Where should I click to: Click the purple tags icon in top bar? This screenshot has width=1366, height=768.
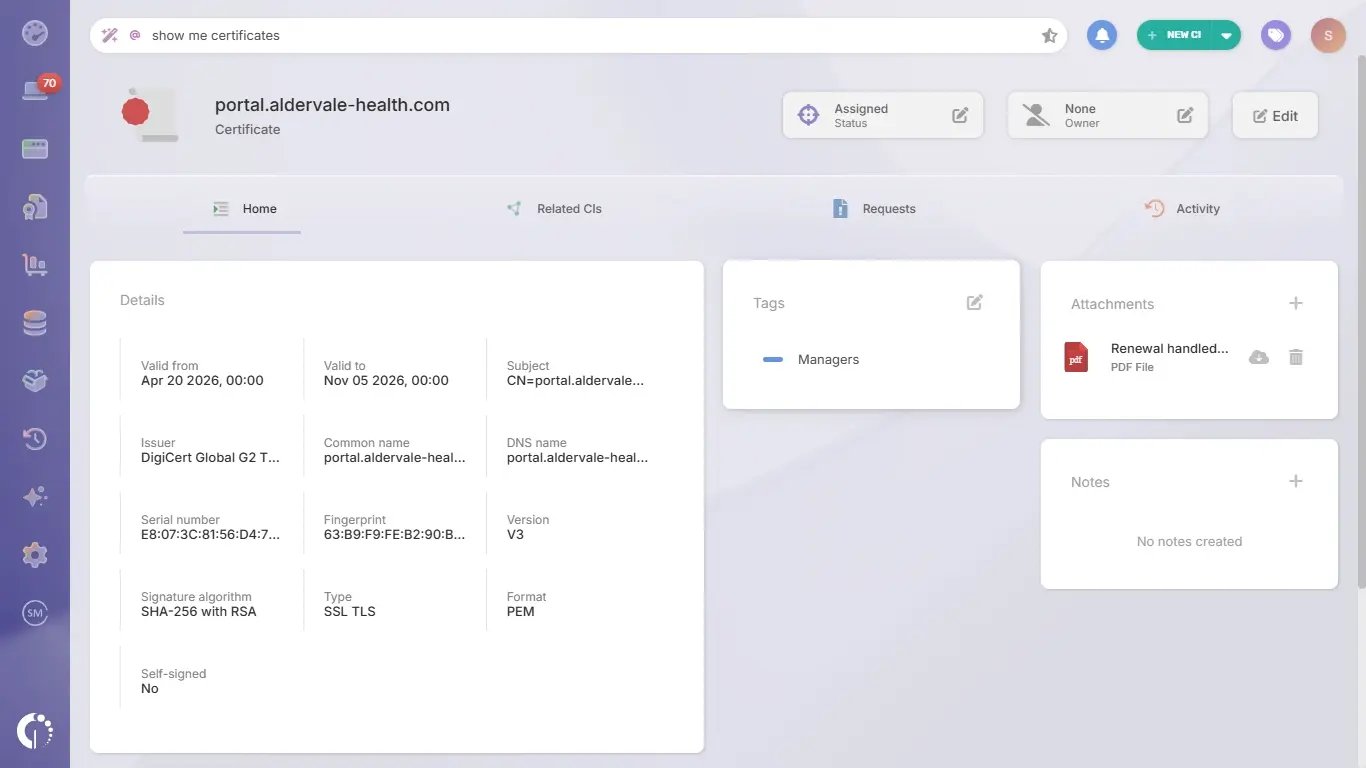click(1275, 35)
